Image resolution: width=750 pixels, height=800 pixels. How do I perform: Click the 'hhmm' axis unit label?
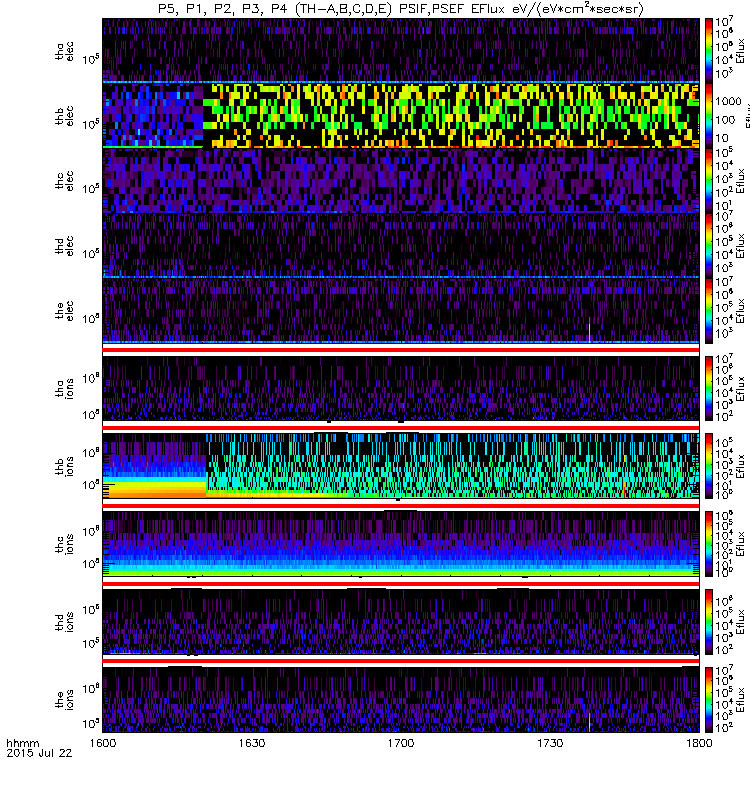(x=22, y=743)
